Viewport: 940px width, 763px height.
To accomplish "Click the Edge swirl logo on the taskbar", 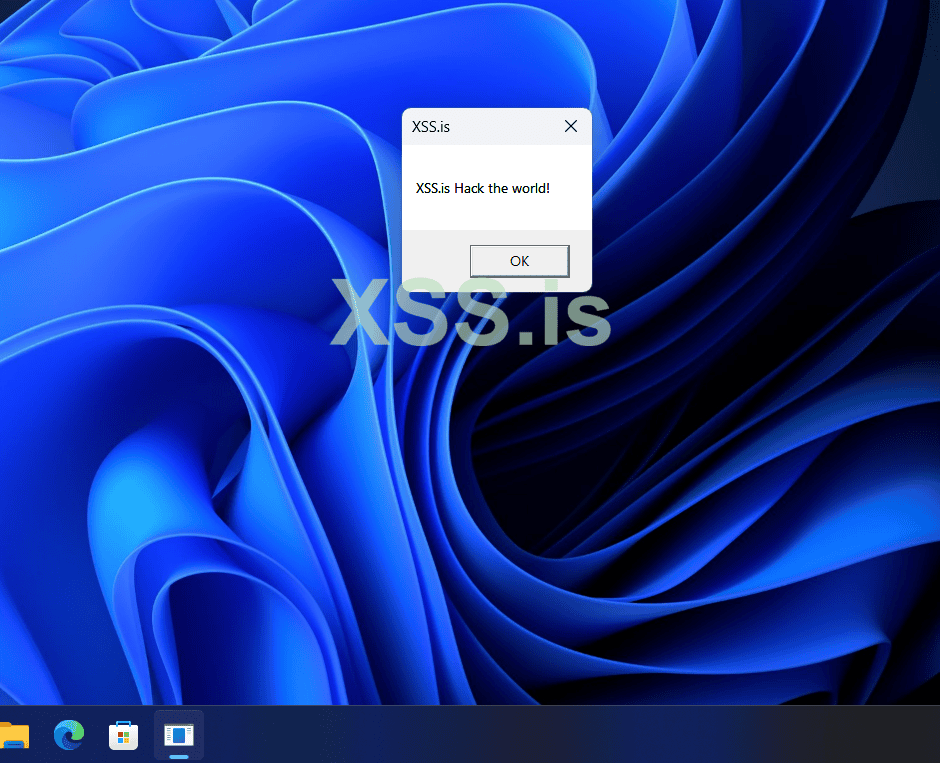I will (x=68, y=735).
